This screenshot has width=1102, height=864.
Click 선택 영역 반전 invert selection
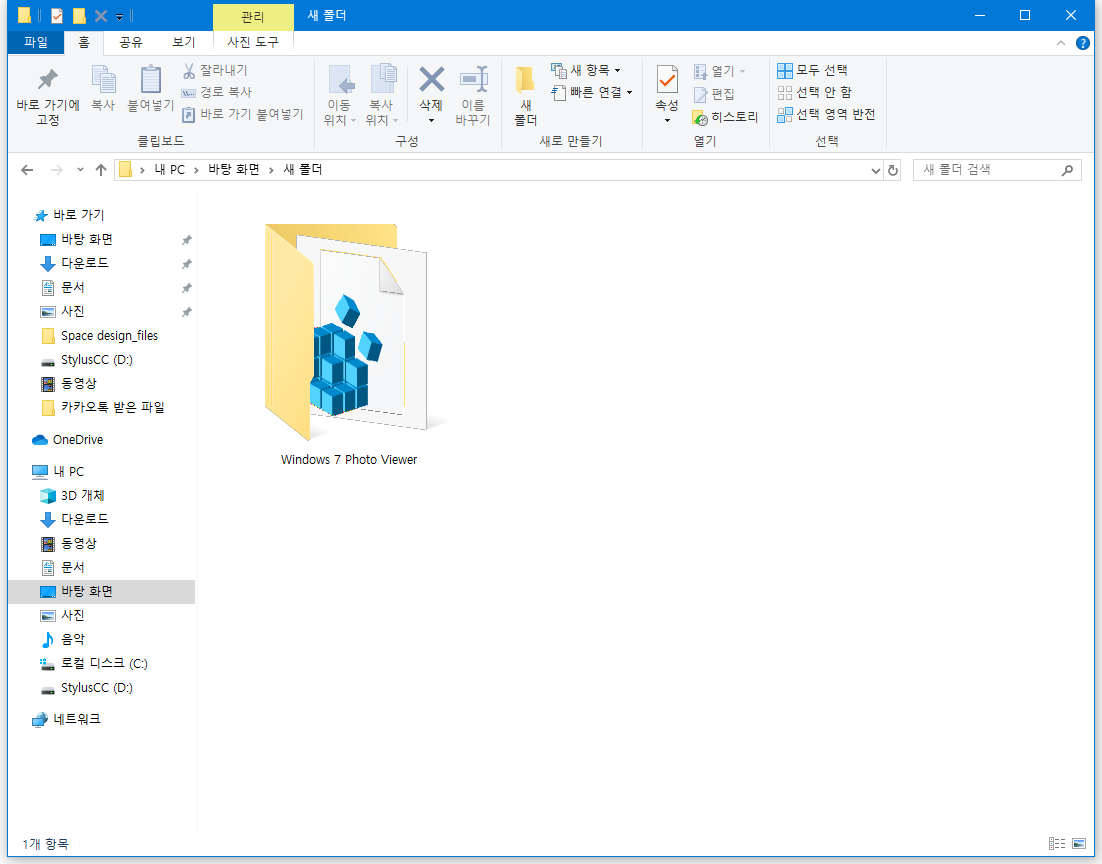pyautogui.click(x=826, y=114)
